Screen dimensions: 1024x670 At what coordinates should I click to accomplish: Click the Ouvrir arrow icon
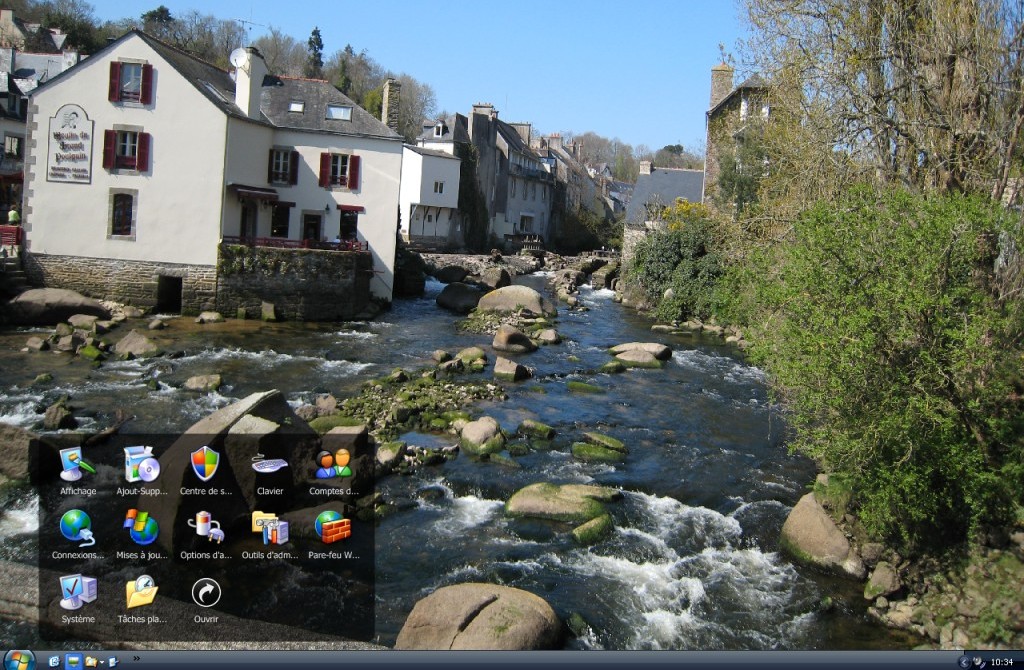coord(206,599)
